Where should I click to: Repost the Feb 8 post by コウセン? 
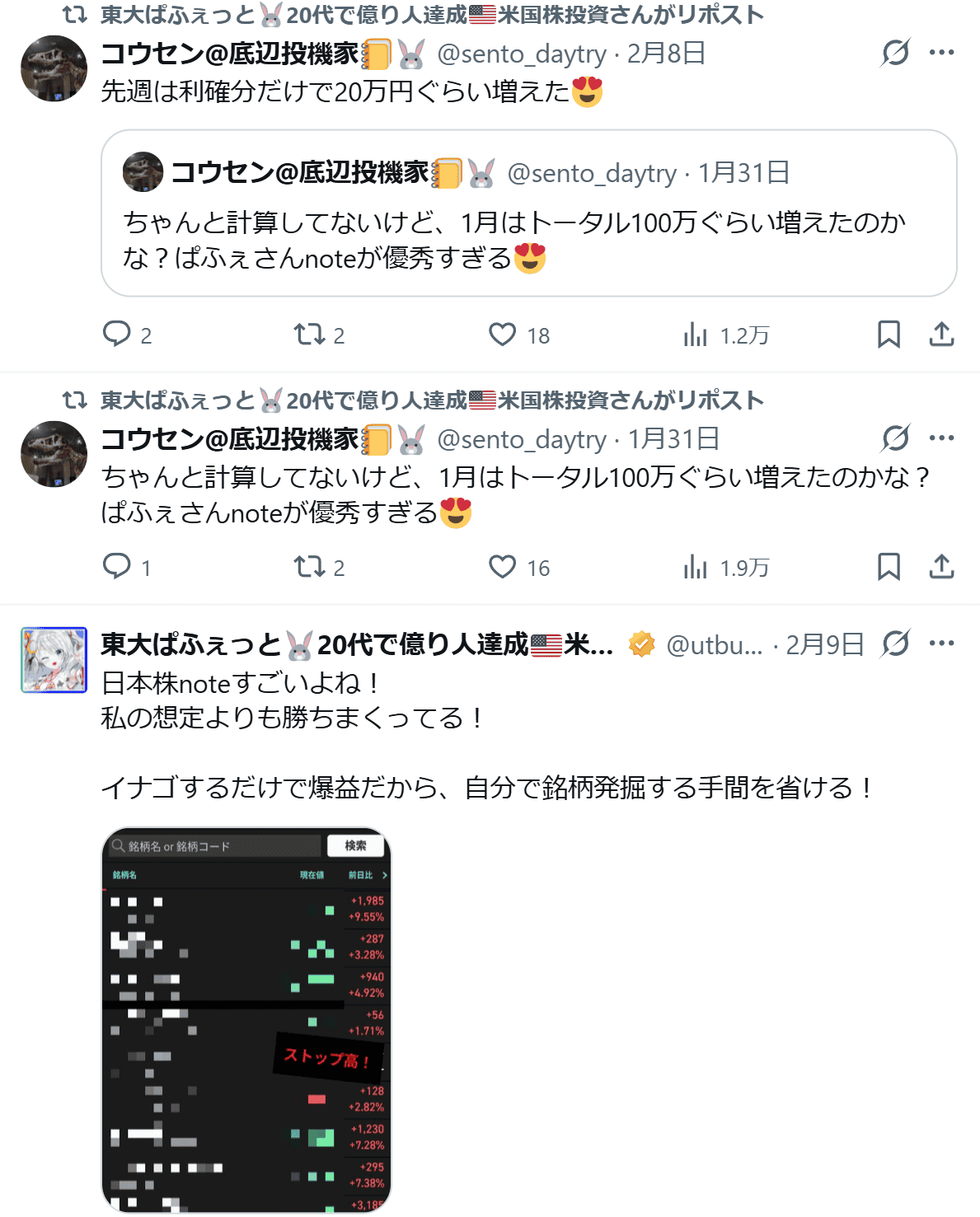tap(319, 335)
